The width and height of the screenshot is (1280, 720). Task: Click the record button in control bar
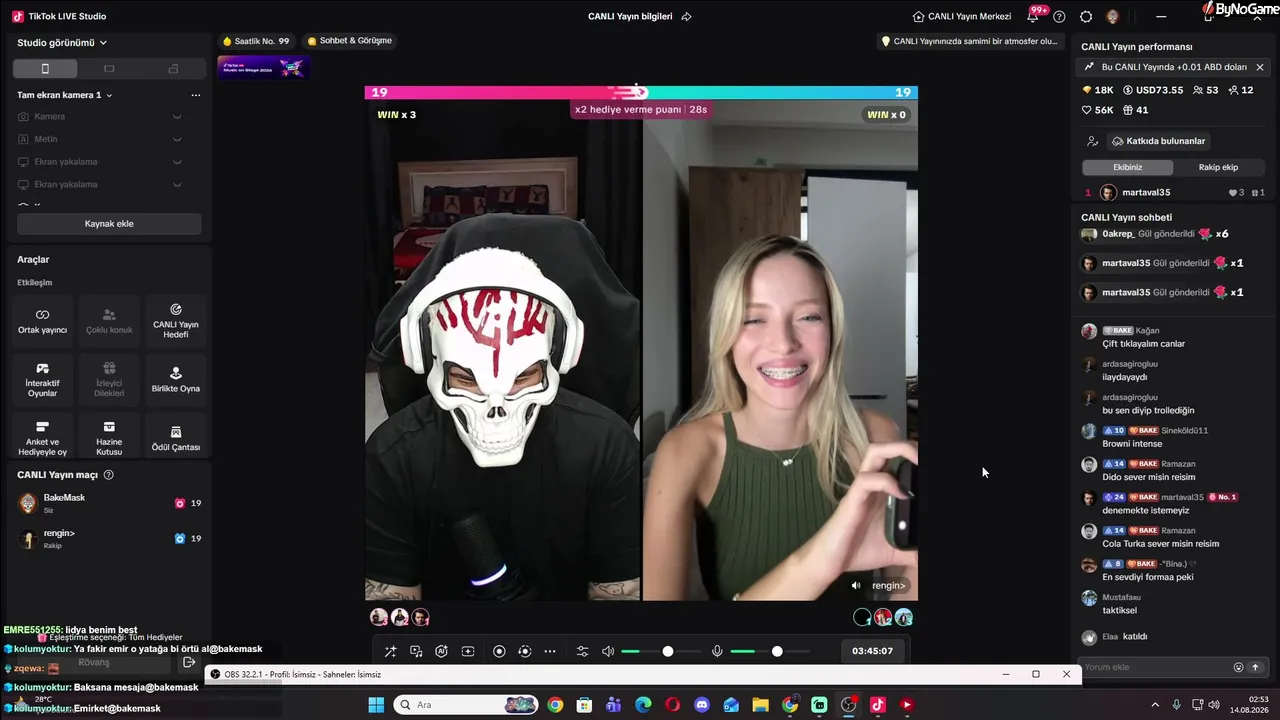[499, 651]
